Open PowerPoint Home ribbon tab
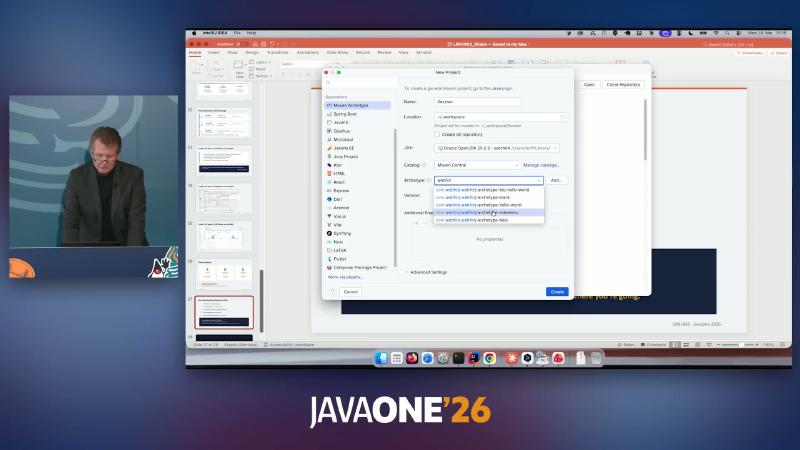The image size is (800, 450). [195, 53]
